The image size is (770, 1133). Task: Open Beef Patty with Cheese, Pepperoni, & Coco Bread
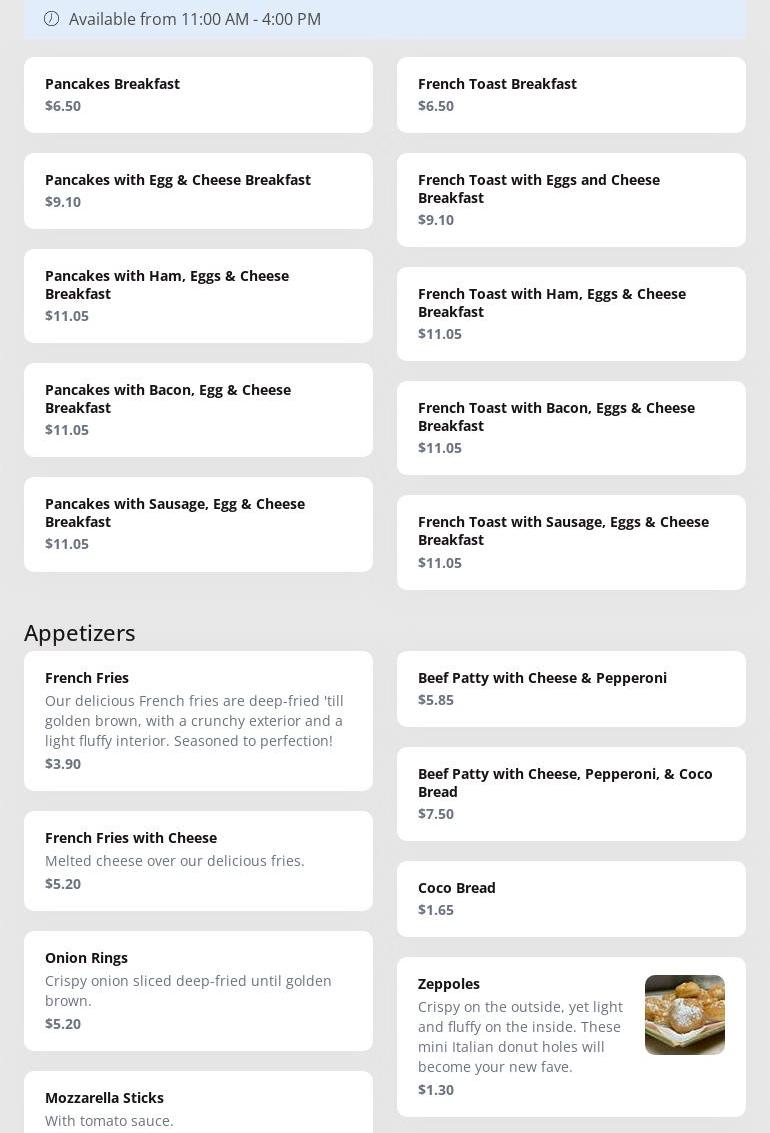tap(571, 794)
